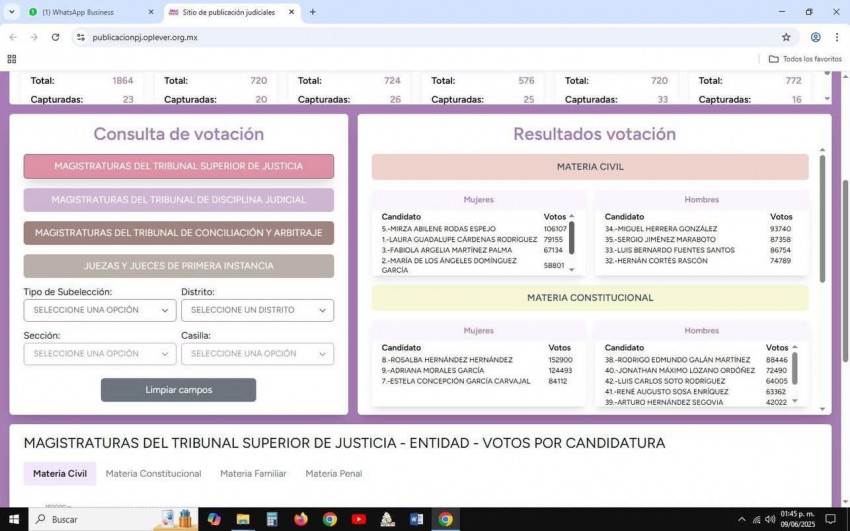
Task: Expand the Distrito dropdown
Action: (257, 310)
